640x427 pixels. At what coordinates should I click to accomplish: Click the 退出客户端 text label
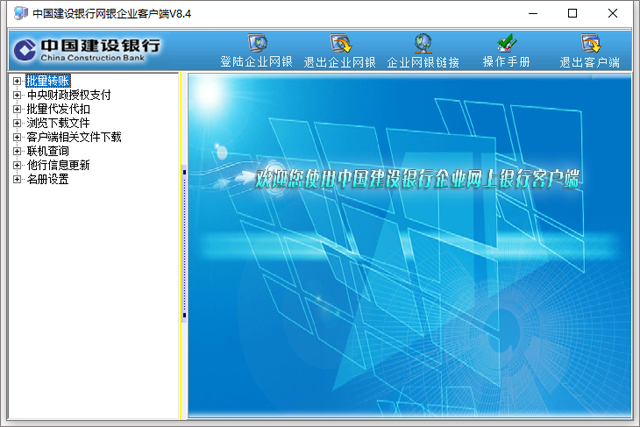pos(590,62)
